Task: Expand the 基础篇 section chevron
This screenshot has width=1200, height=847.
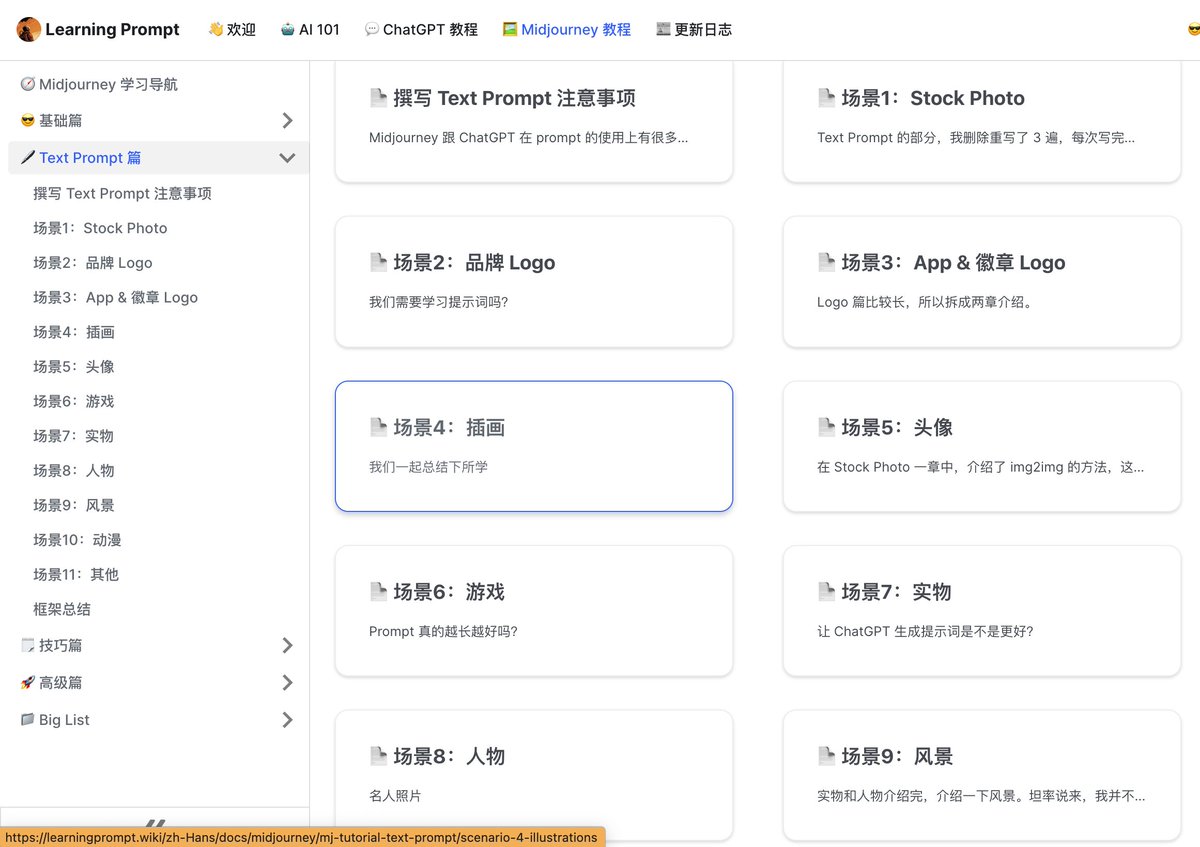Action: click(288, 119)
